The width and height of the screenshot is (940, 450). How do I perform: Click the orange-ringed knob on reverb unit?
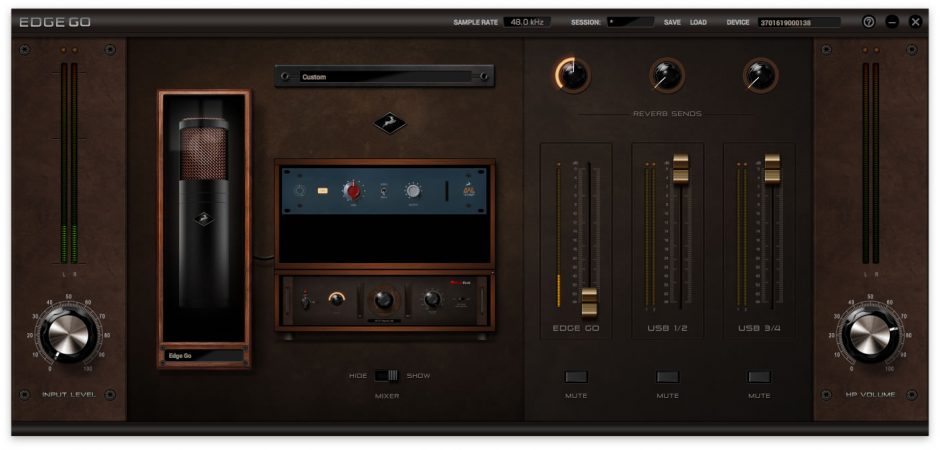(x=336, y=300)
